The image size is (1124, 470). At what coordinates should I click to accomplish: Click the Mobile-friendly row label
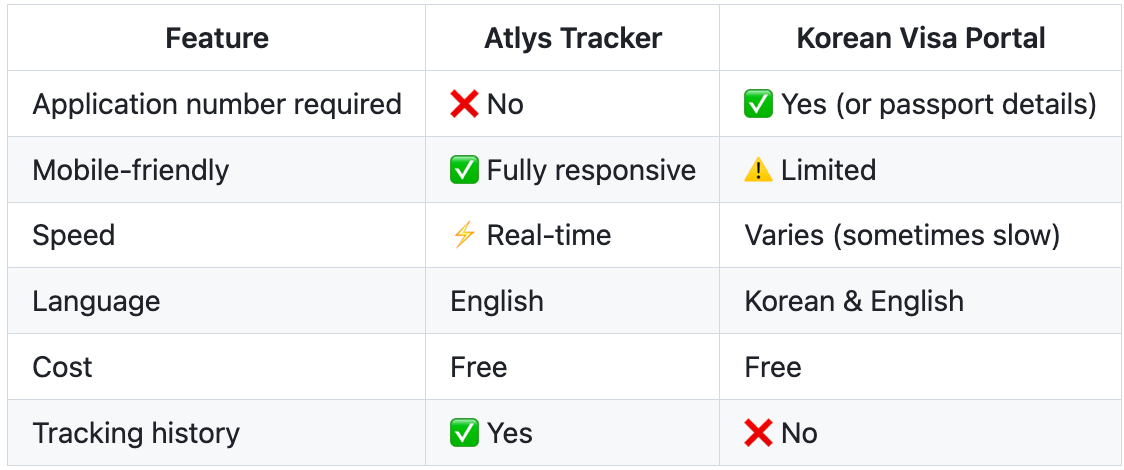tap(130, 171)
